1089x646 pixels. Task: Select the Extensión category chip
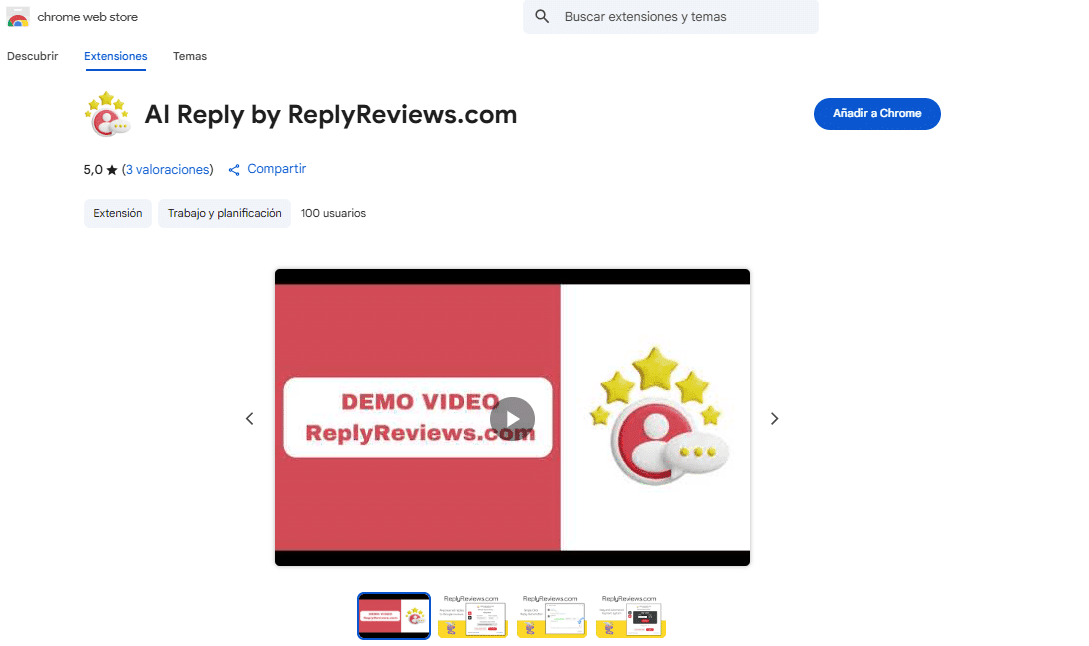(117, 213)
